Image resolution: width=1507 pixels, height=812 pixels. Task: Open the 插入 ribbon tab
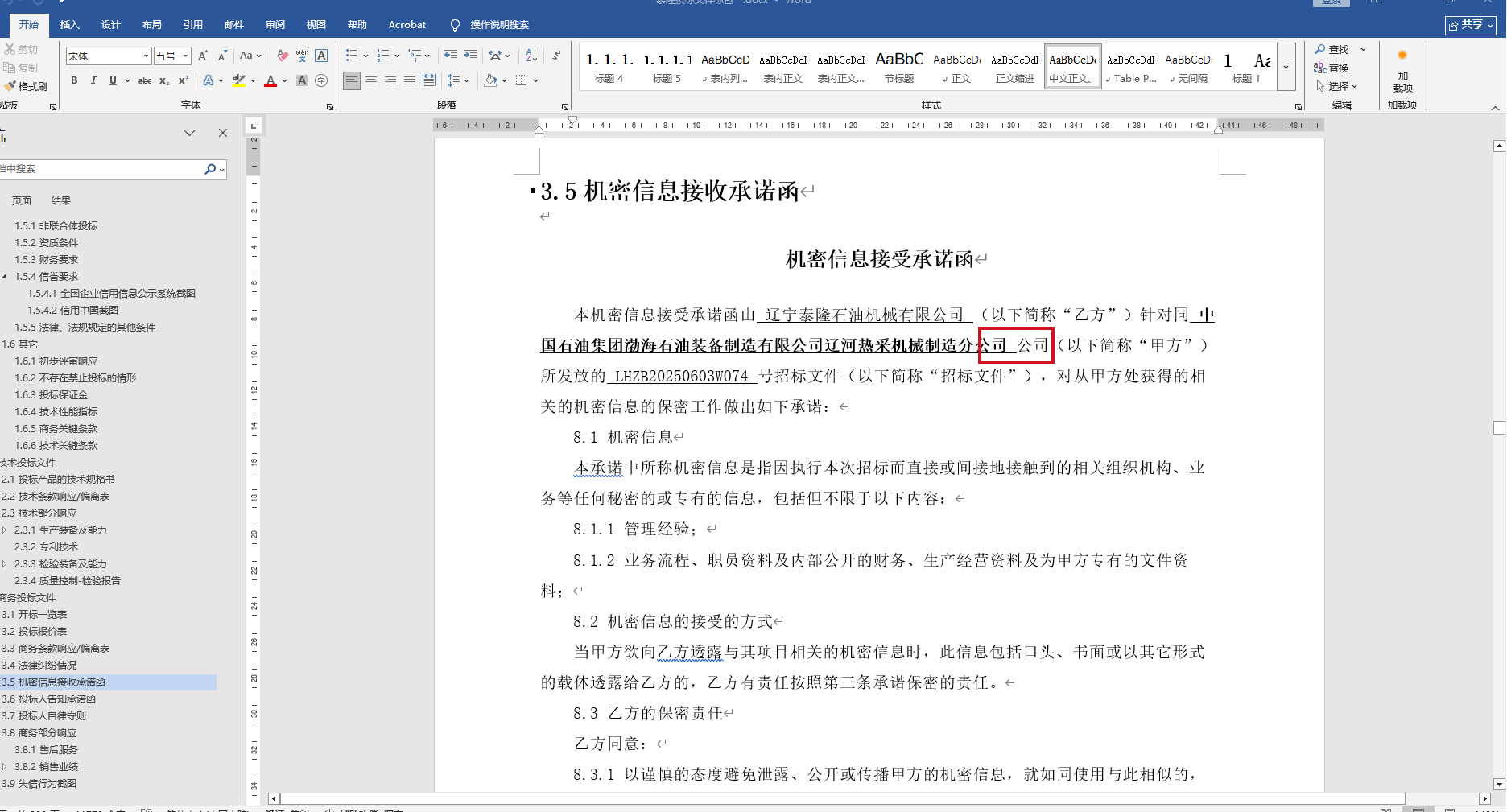click(70, 25)
